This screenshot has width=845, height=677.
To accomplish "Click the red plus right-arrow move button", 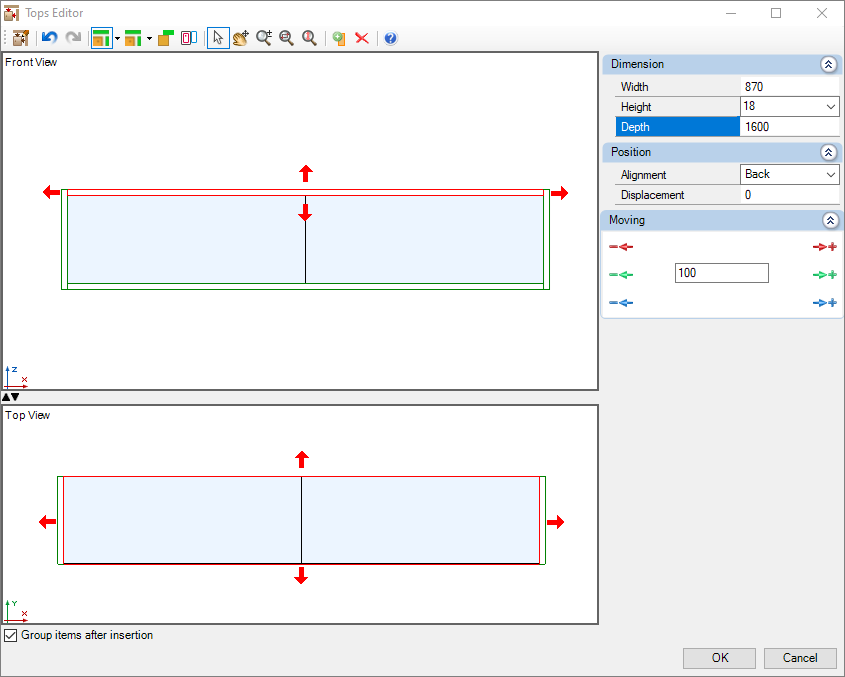I will 825,247.
